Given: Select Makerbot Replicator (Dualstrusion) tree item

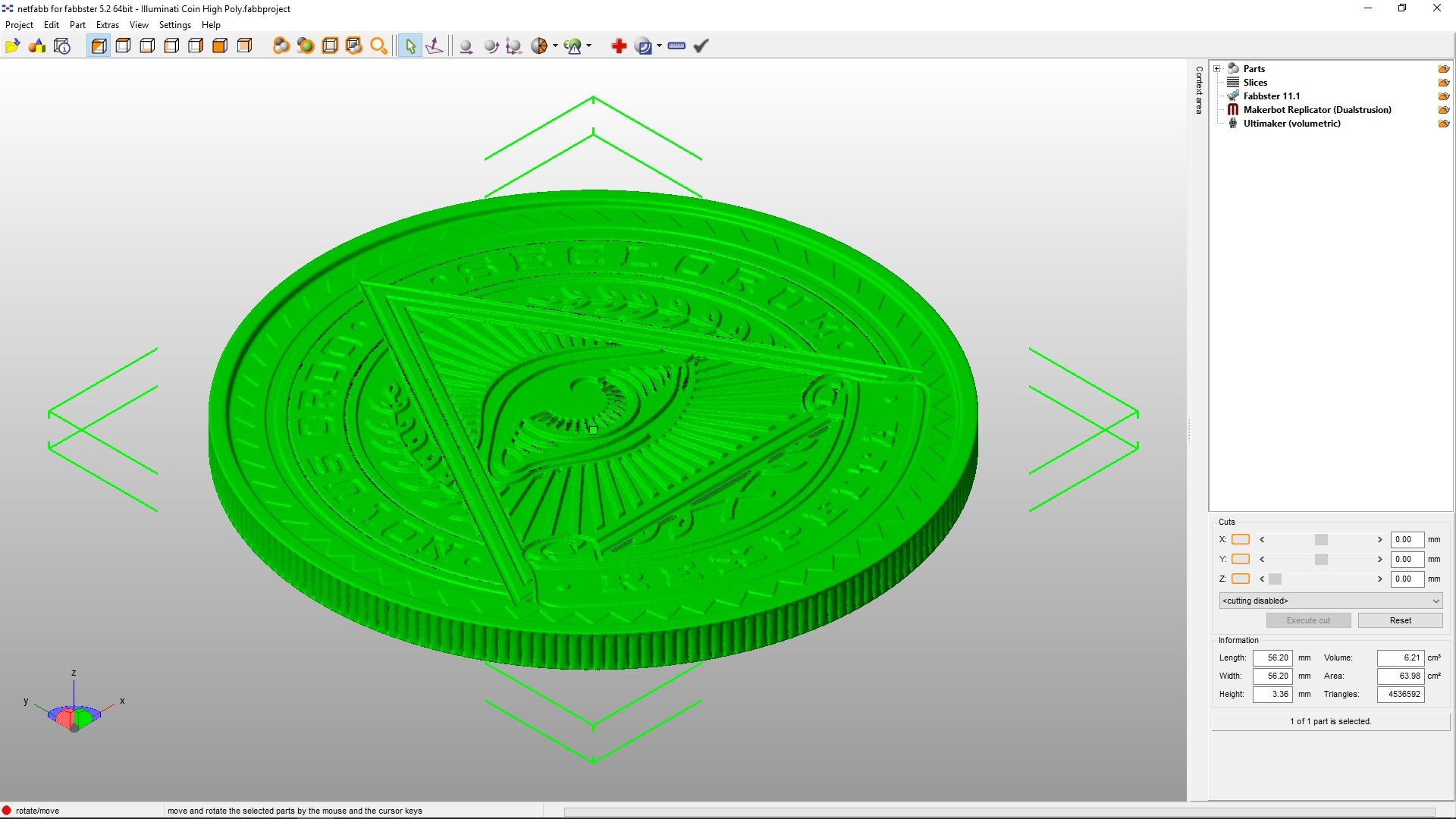Looking at the screenshot, I should click(1317, 110).
